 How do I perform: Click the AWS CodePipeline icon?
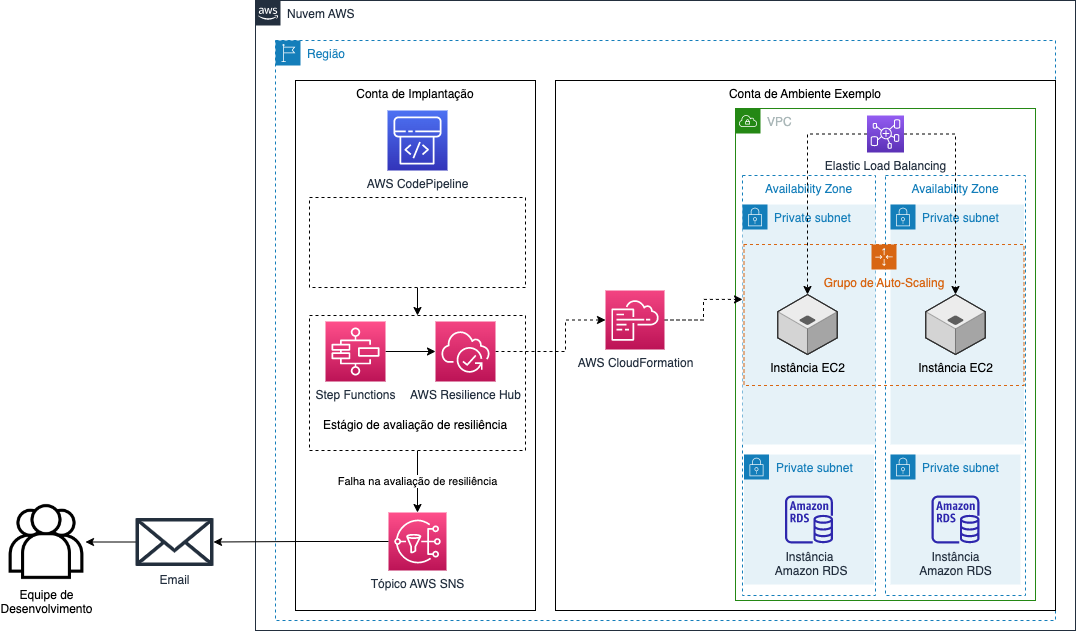(x=417, y=141)
